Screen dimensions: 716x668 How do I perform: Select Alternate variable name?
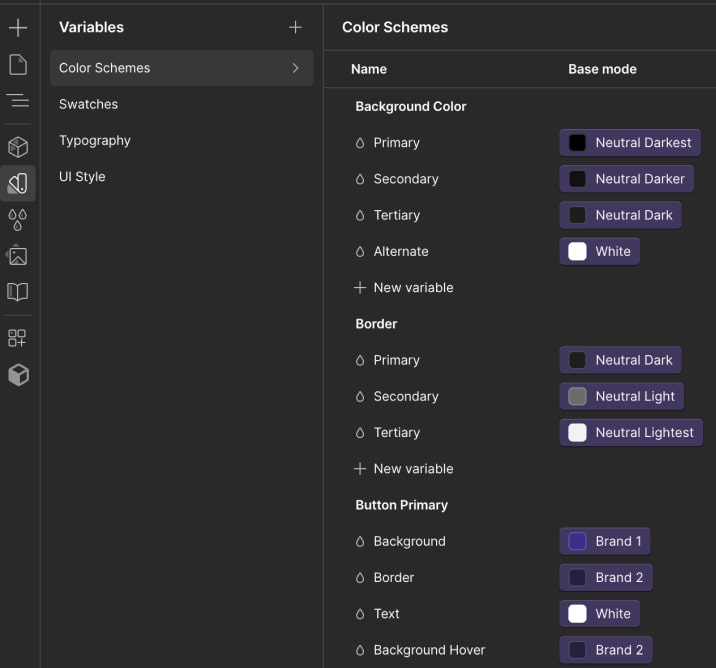click(401, 252)
